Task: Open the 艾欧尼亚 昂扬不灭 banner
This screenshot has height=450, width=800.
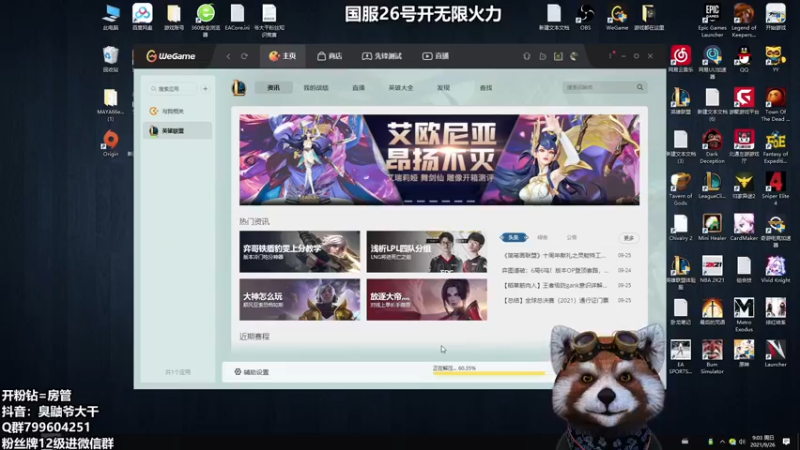Action: 439,159
